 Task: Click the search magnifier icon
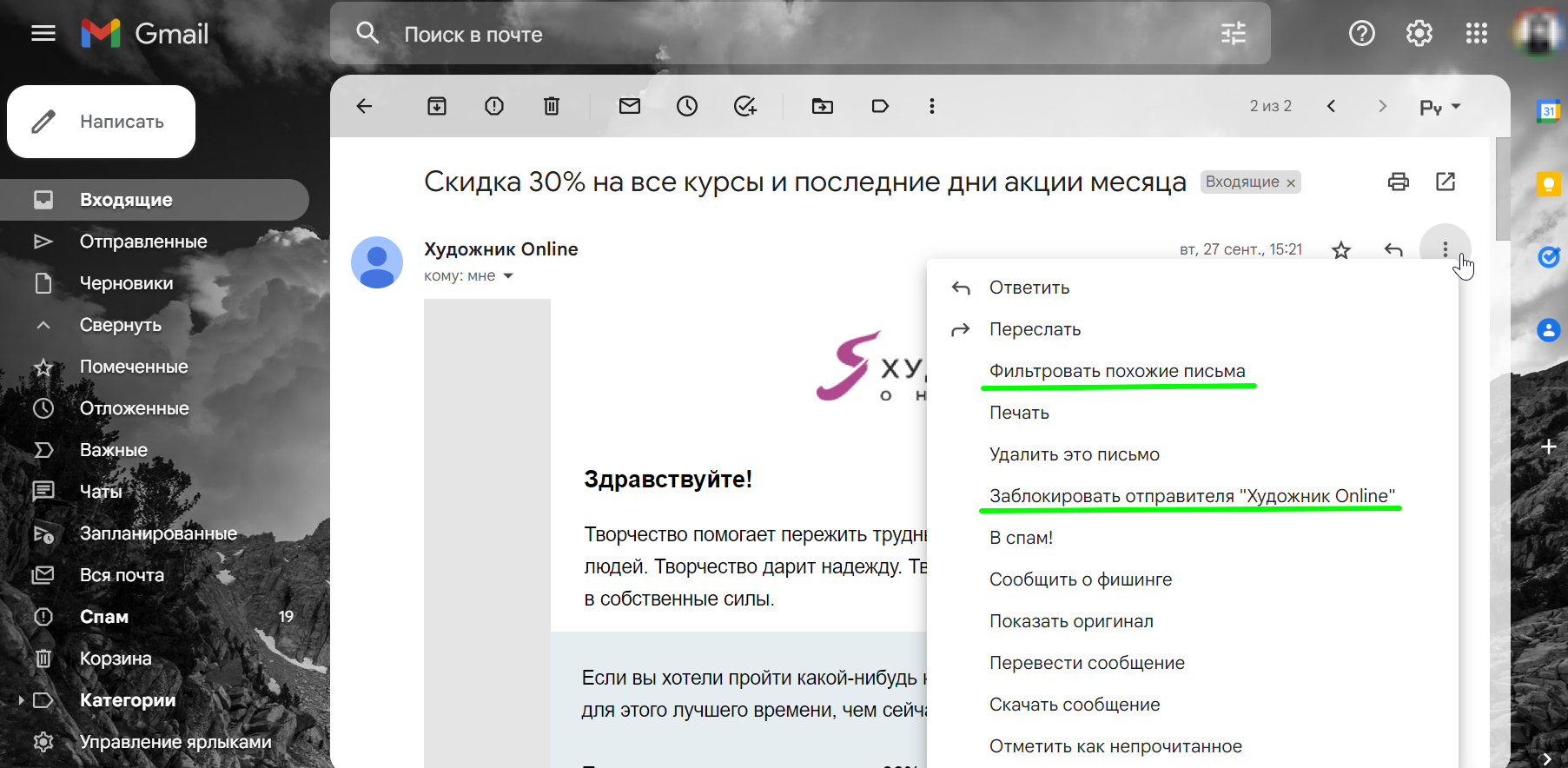(367, 34)
